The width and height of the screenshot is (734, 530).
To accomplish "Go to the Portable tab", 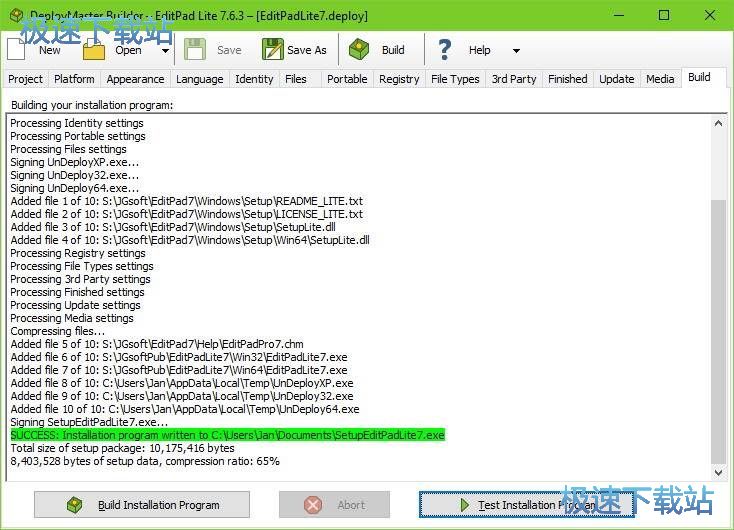I will click(347, 79).
